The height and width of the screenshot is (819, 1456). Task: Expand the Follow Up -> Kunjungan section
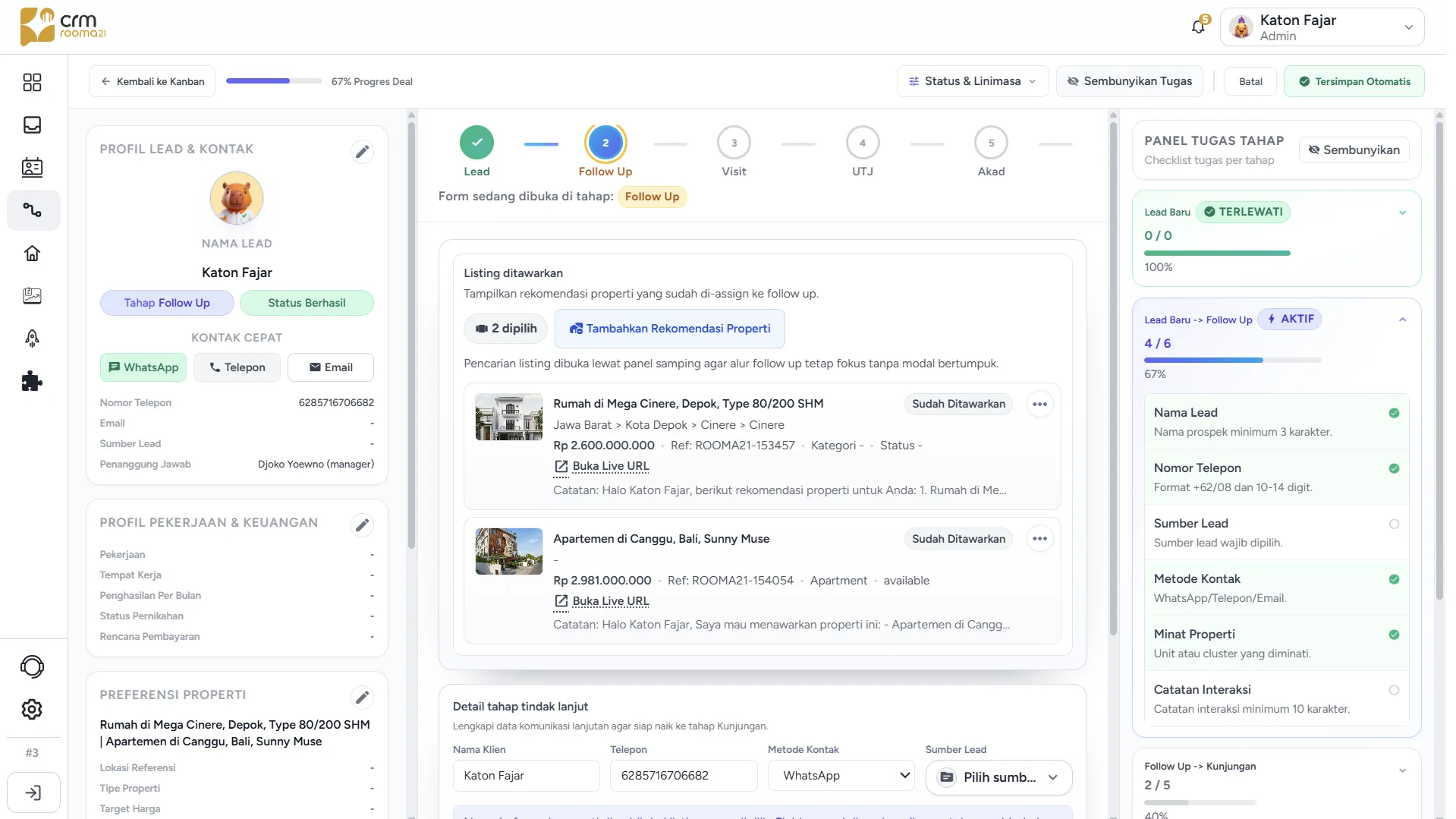(1402, 770)
